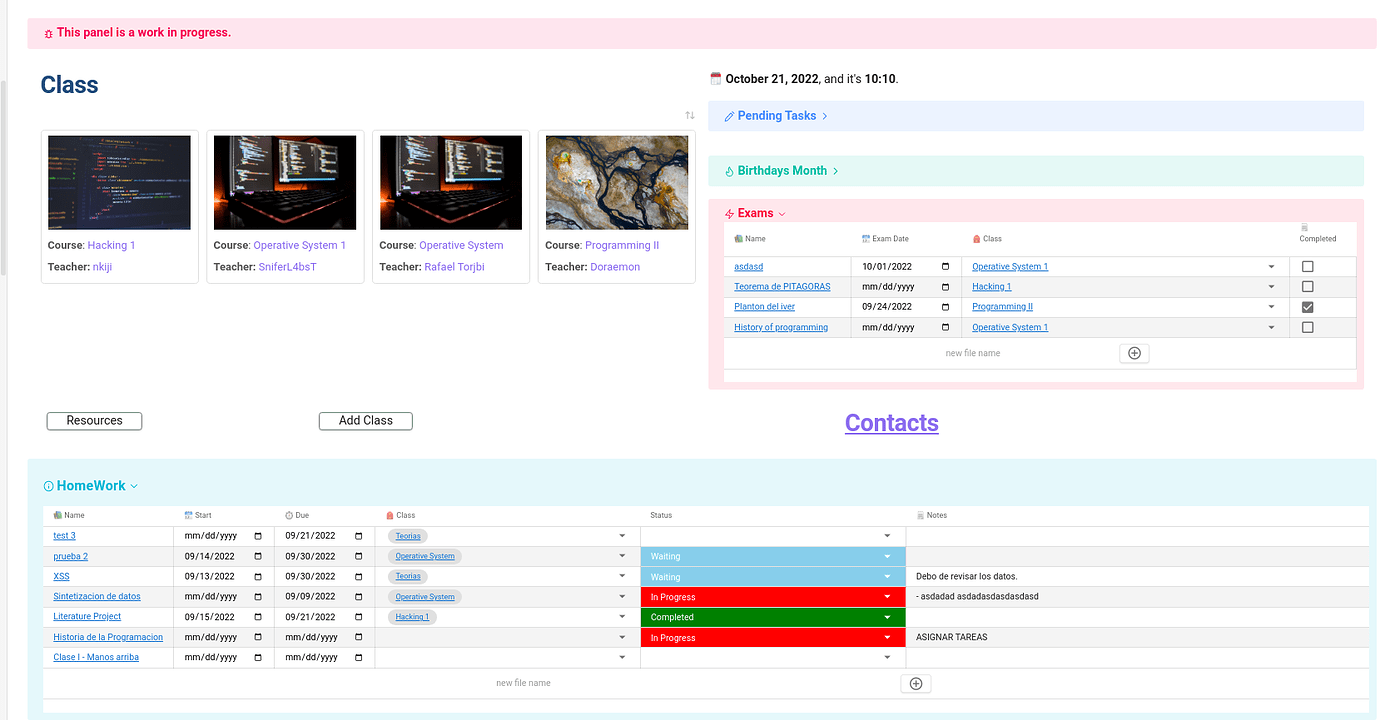Click the Hacking 1 class thumbnail image
The height and width of the screenshot is (720, 1380).
coord(119,182)
